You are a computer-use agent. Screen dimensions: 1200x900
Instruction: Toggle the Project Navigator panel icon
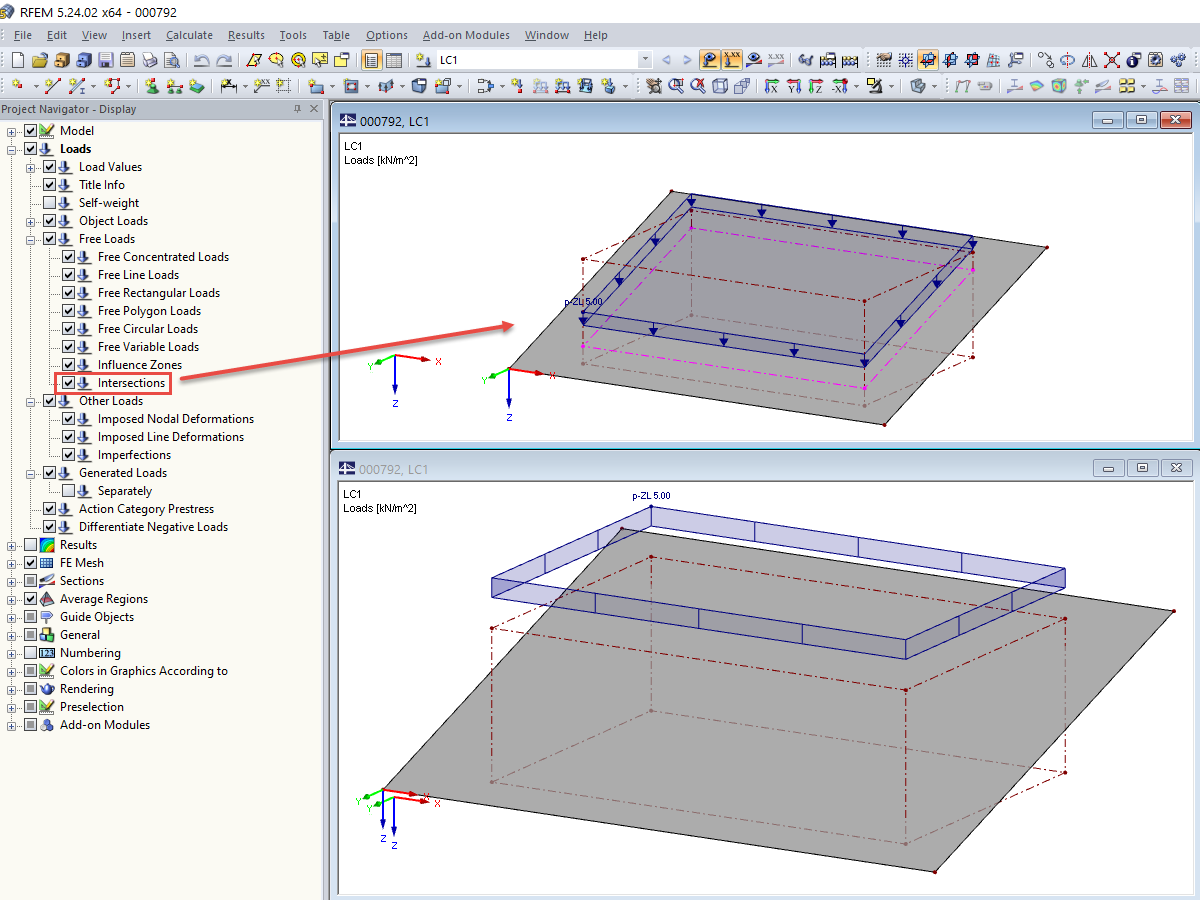point(371,60)
